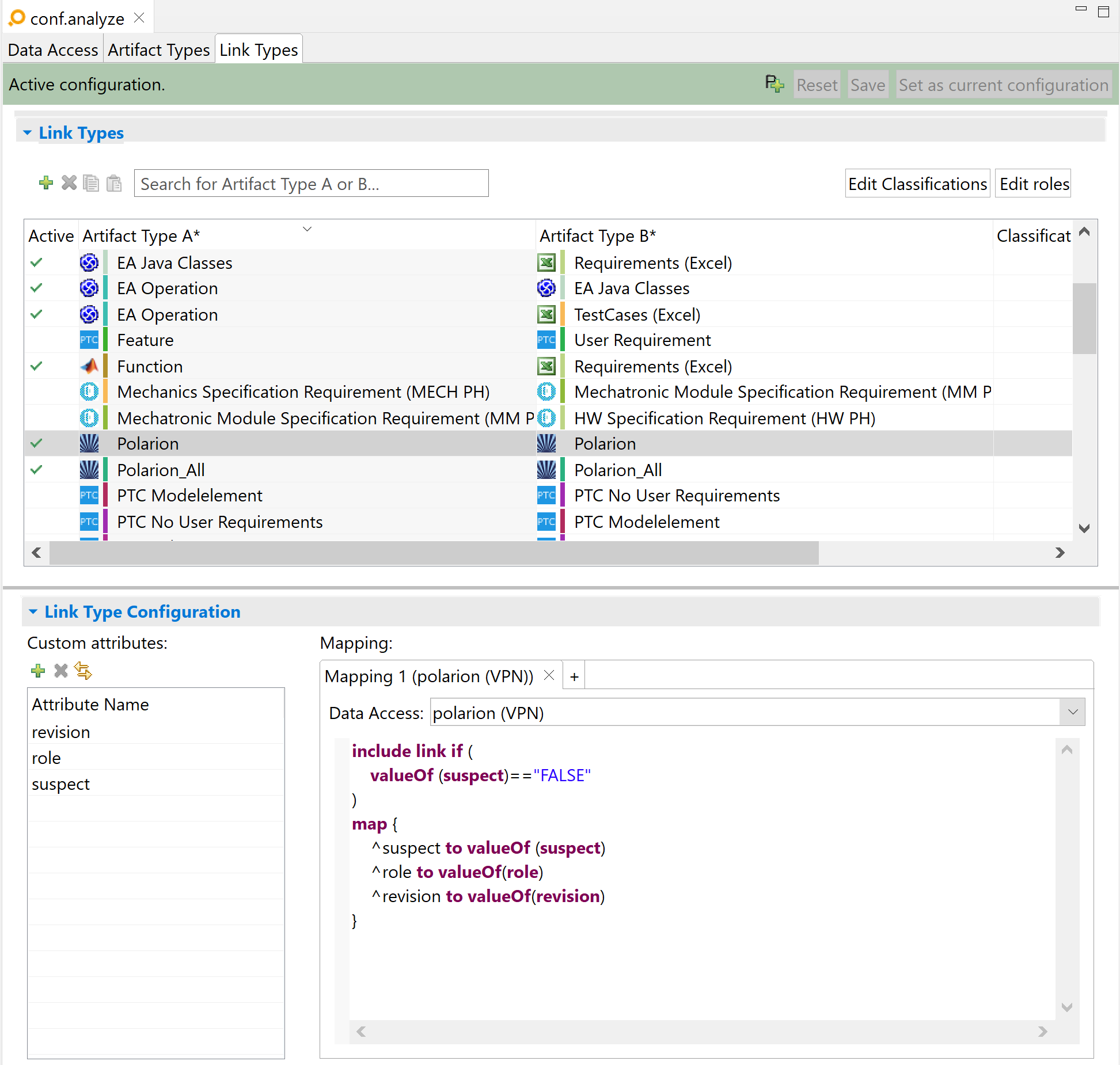Click the yellow arrows icon under Custom attributes

tap(83, 671)
